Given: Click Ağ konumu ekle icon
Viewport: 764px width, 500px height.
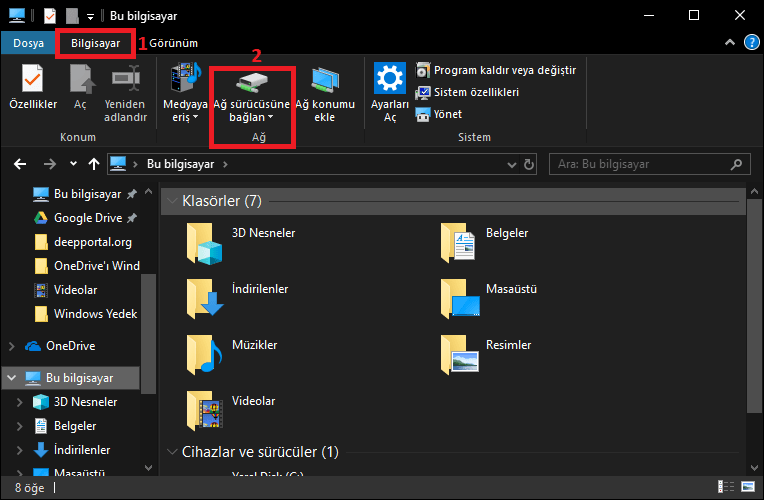Looking at the screenshot, I should coord(325,79).
